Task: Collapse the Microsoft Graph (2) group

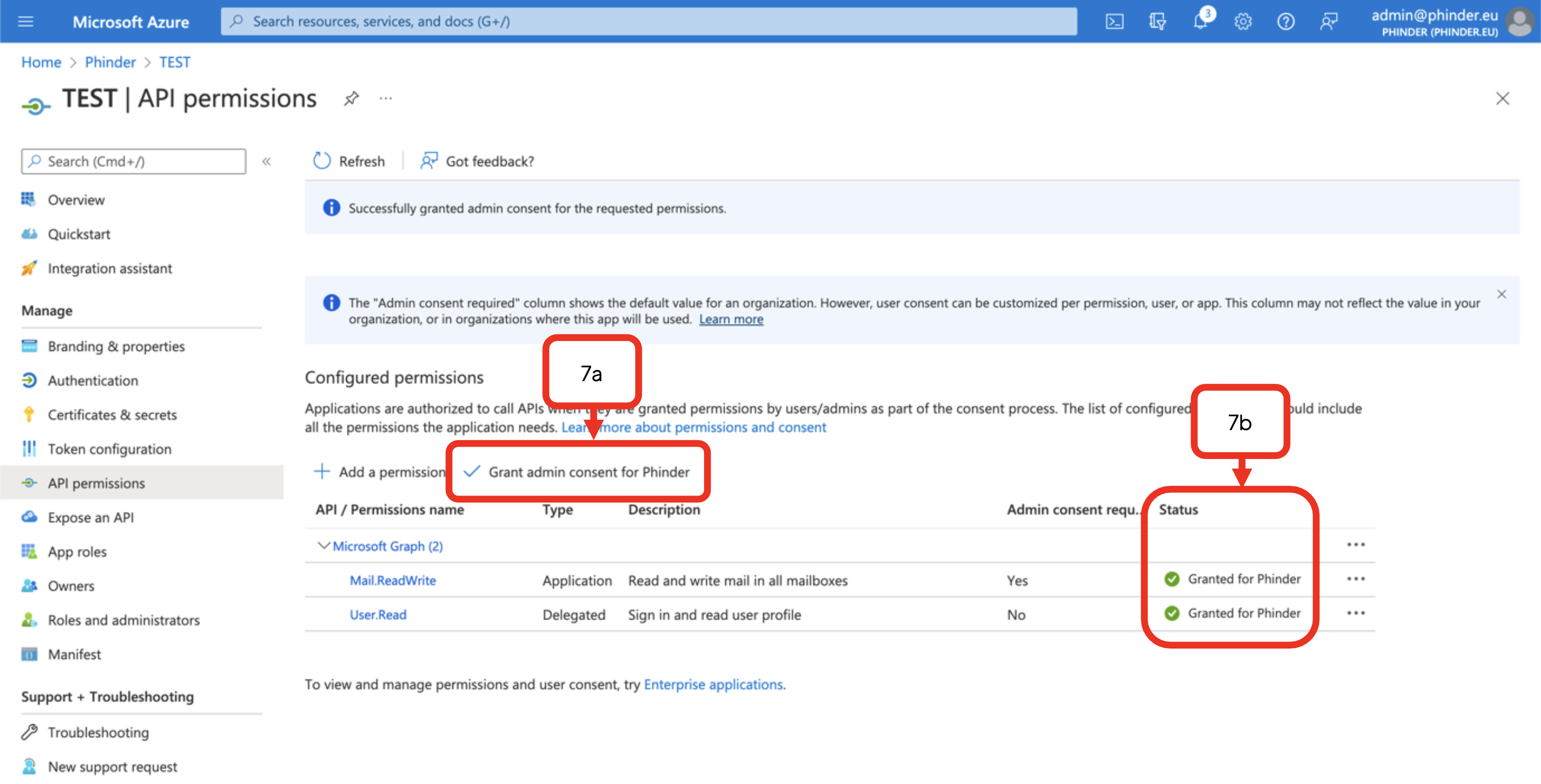Action: coord(324,546)
